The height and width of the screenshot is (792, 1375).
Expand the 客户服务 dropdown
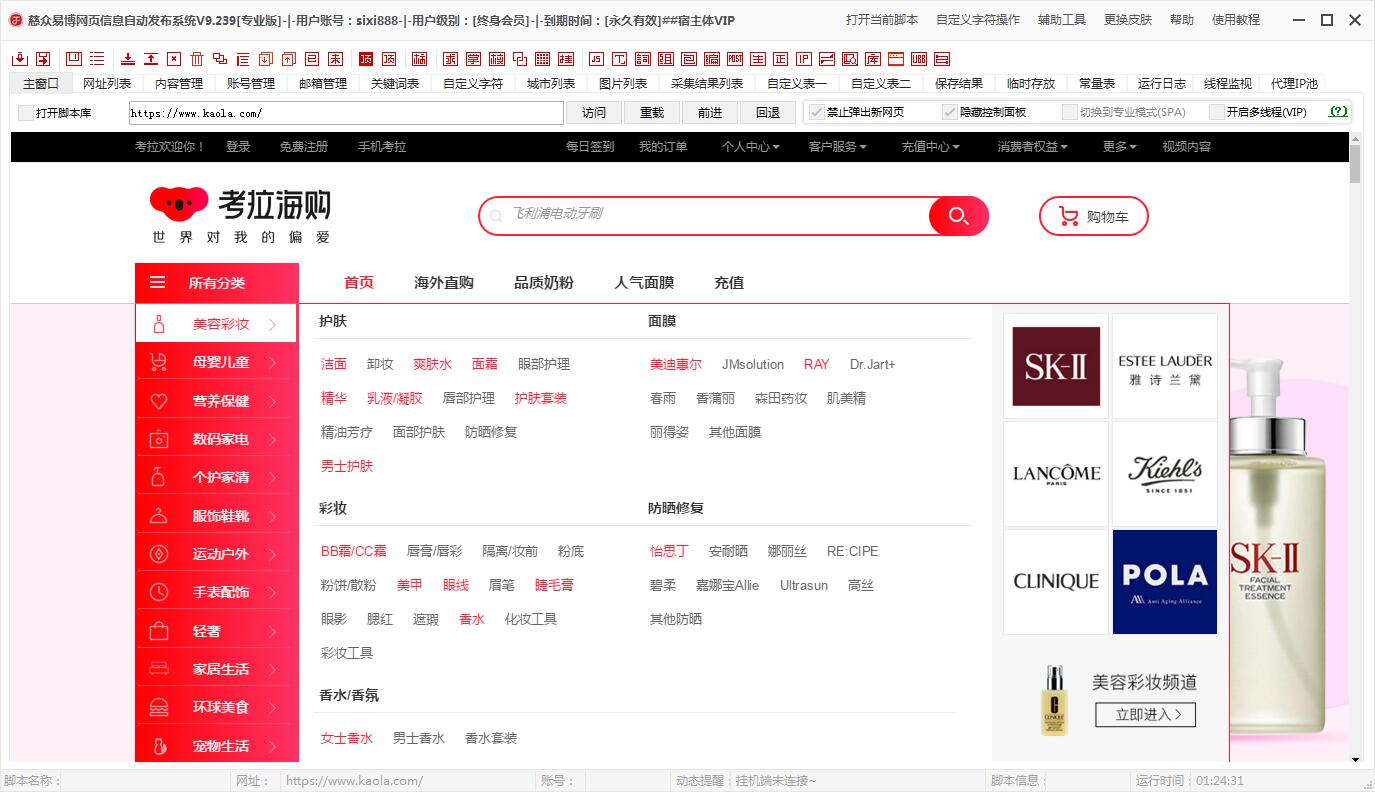838,147
